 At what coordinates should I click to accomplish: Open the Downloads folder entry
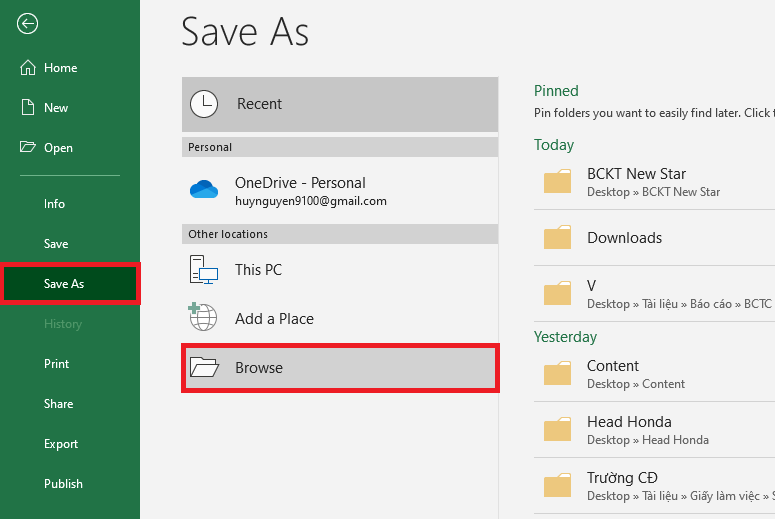point(624,238)
